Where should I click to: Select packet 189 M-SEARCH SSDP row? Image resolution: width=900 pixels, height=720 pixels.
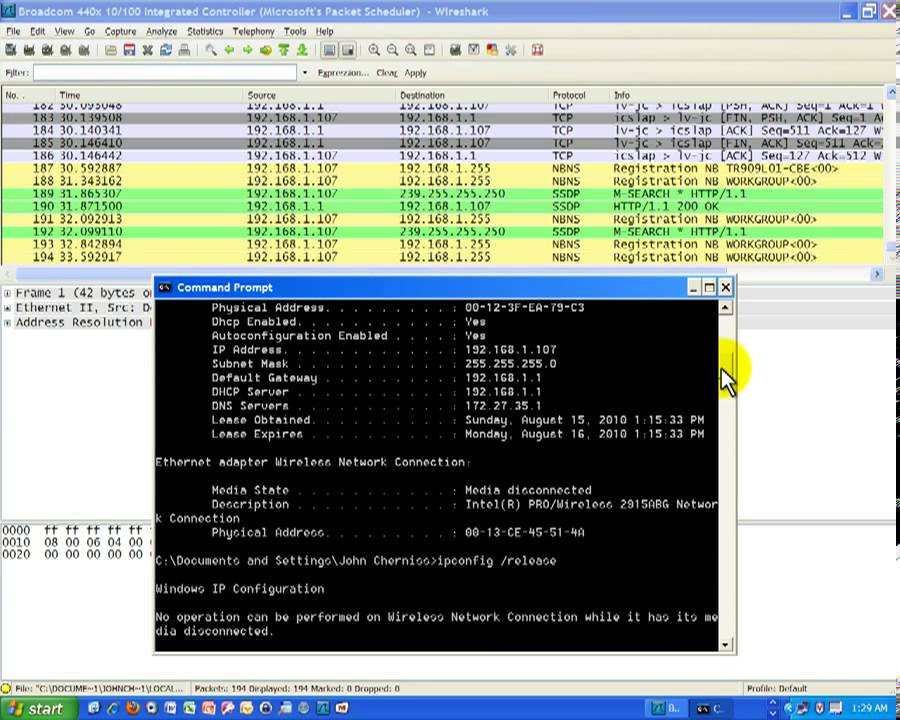pyautogui.click(x=443, y=194)
